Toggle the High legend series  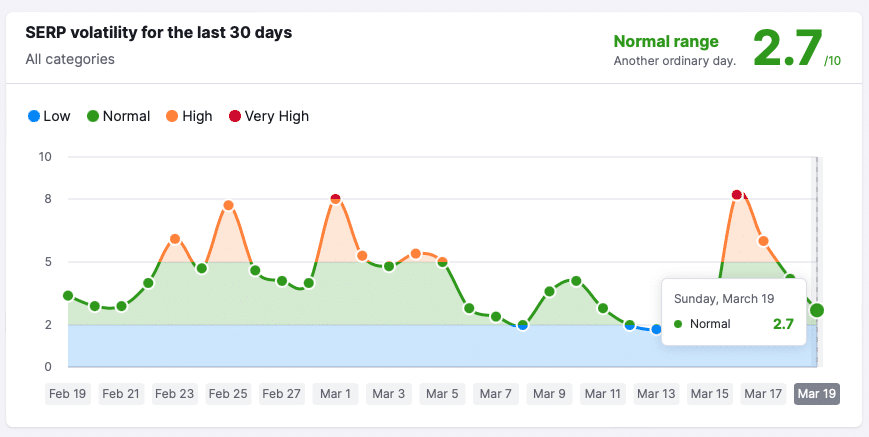(x=188, y=116)
